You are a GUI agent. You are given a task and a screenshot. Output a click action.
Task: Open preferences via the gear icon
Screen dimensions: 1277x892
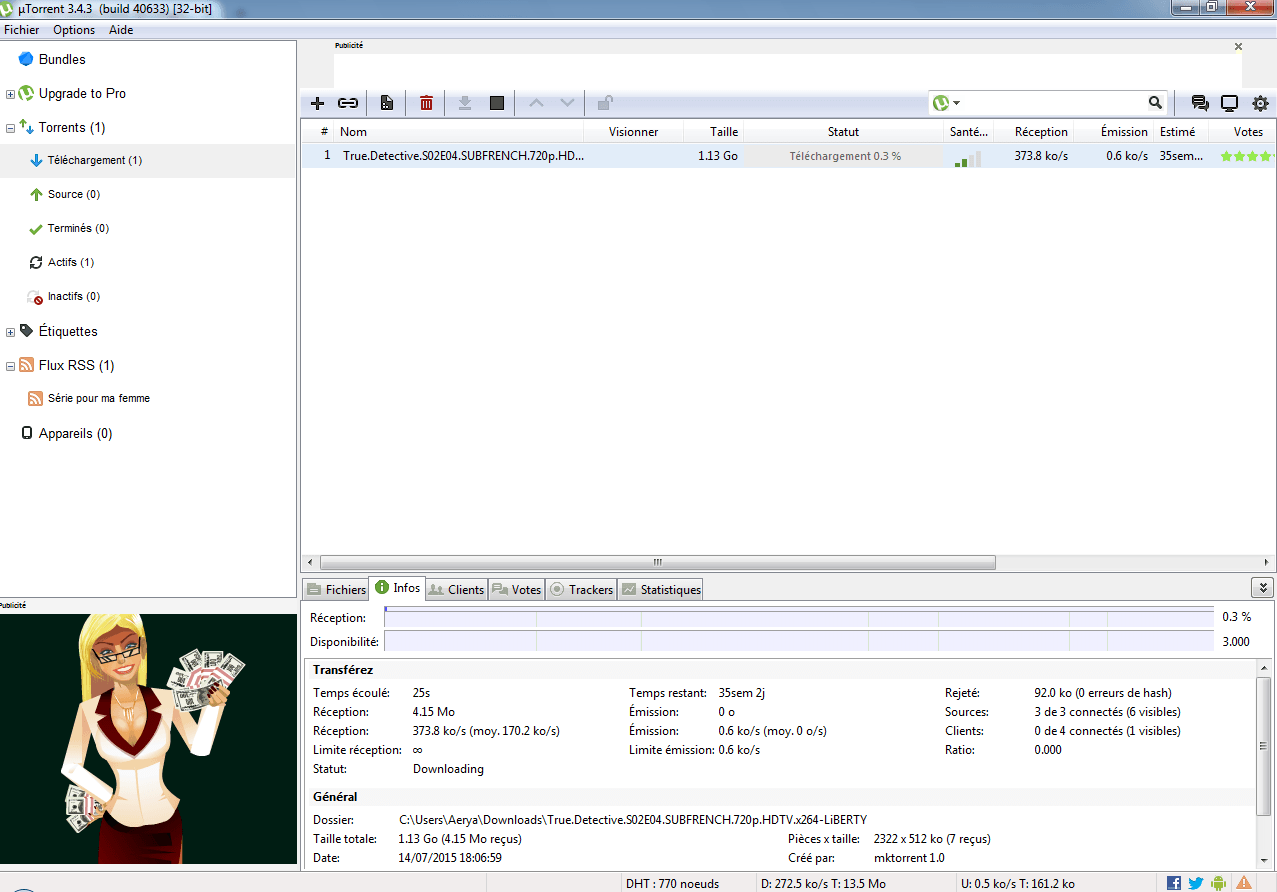click(1260, 103)
